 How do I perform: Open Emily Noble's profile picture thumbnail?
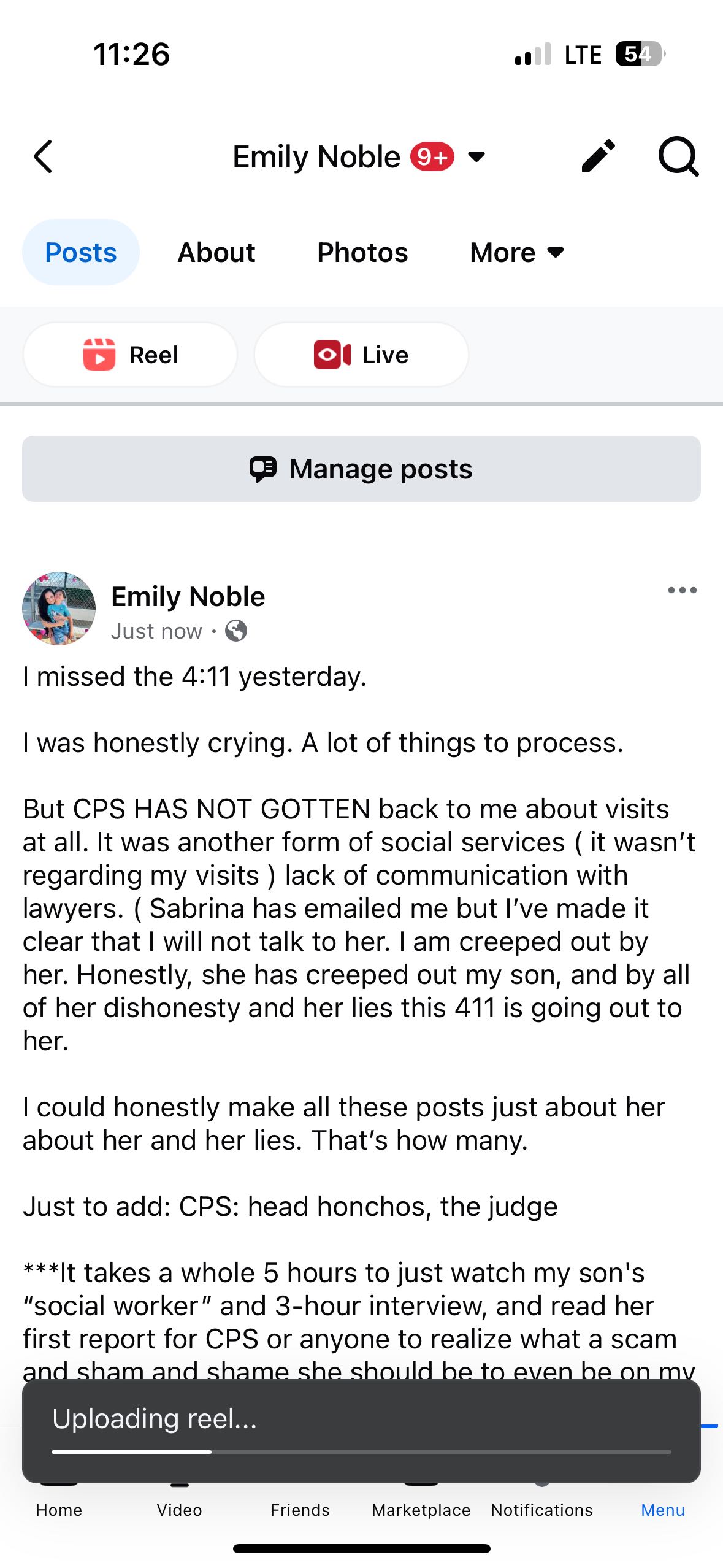(x=59, y=609)
